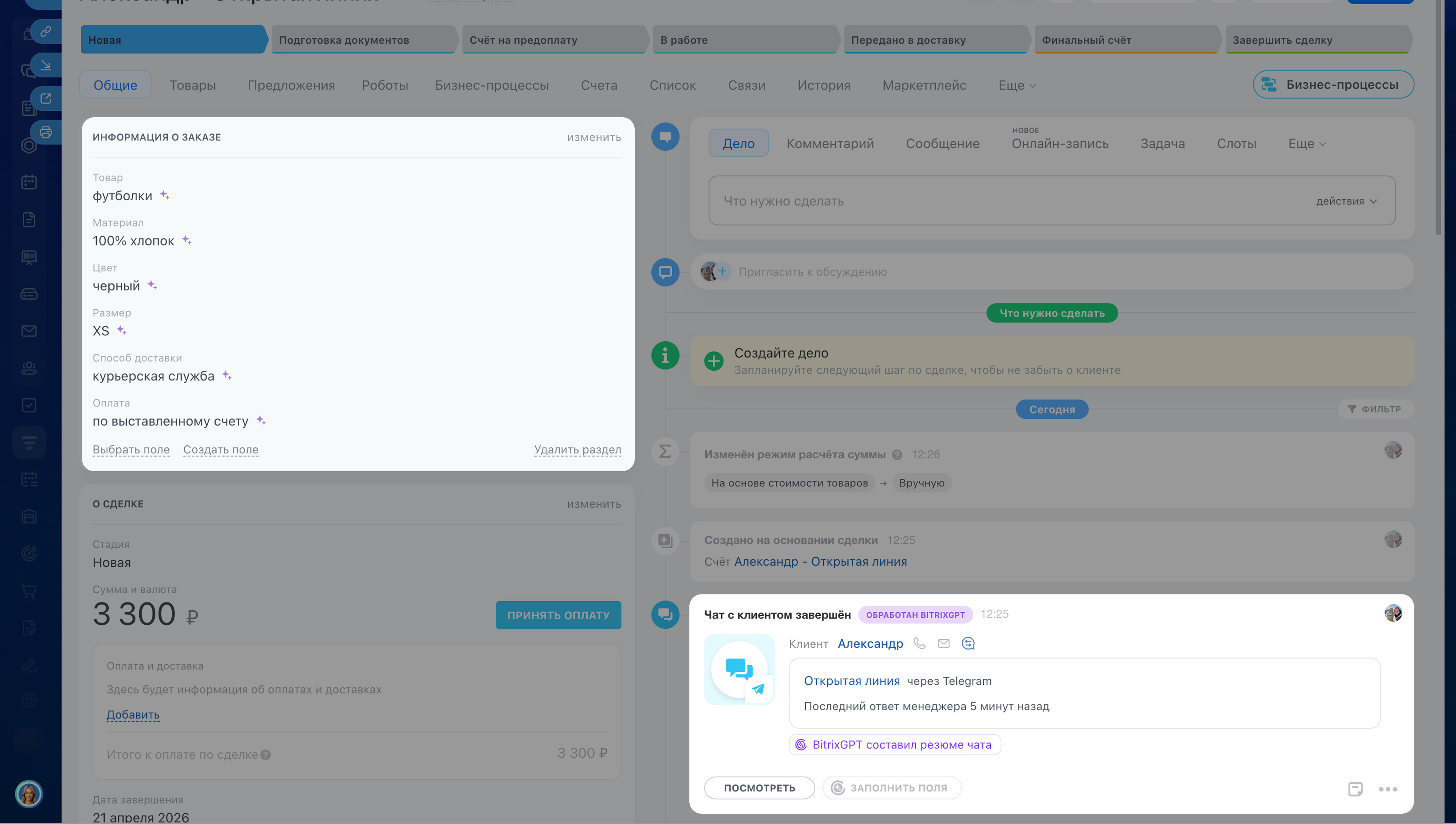Expand the Еще dropdown in main tabs
The image size is (1456, 824).
[1017, 85]
